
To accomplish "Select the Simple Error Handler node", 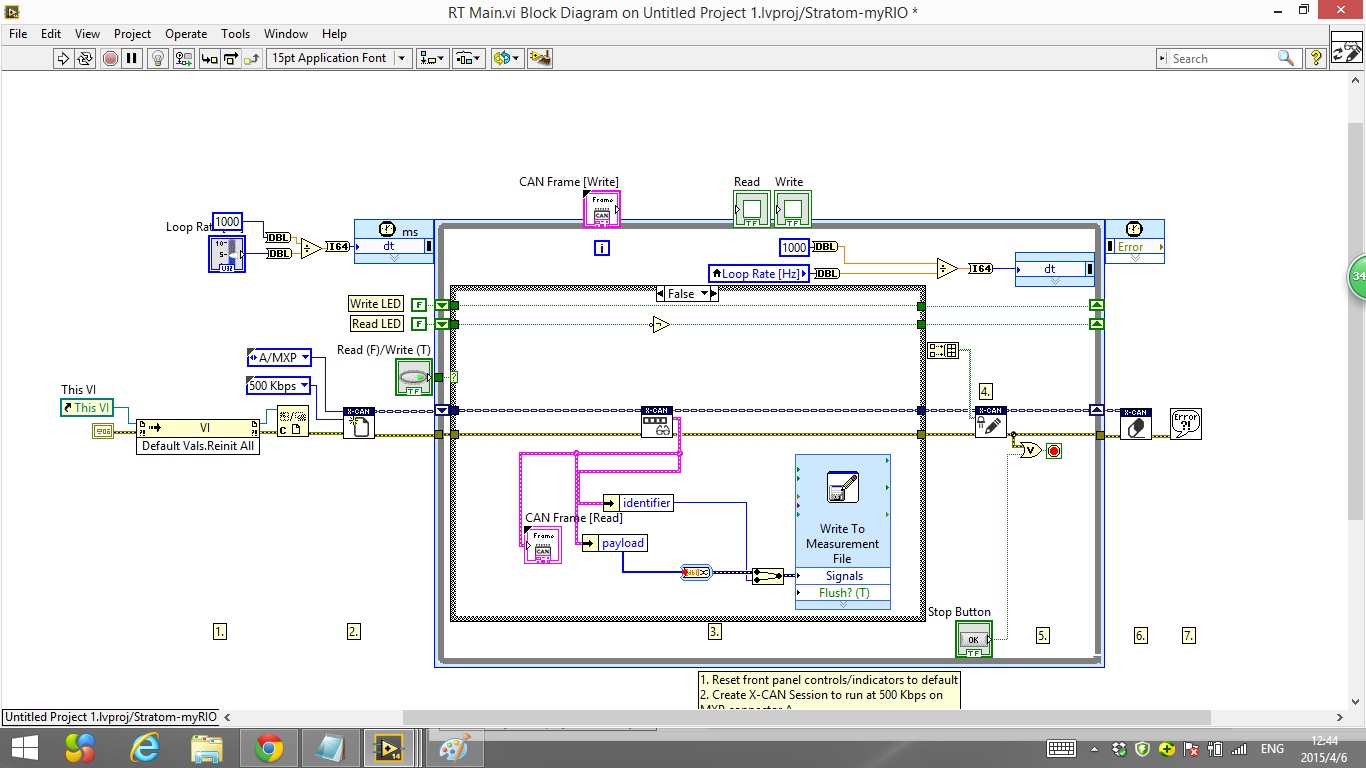I will click(x=1186, y=423).
